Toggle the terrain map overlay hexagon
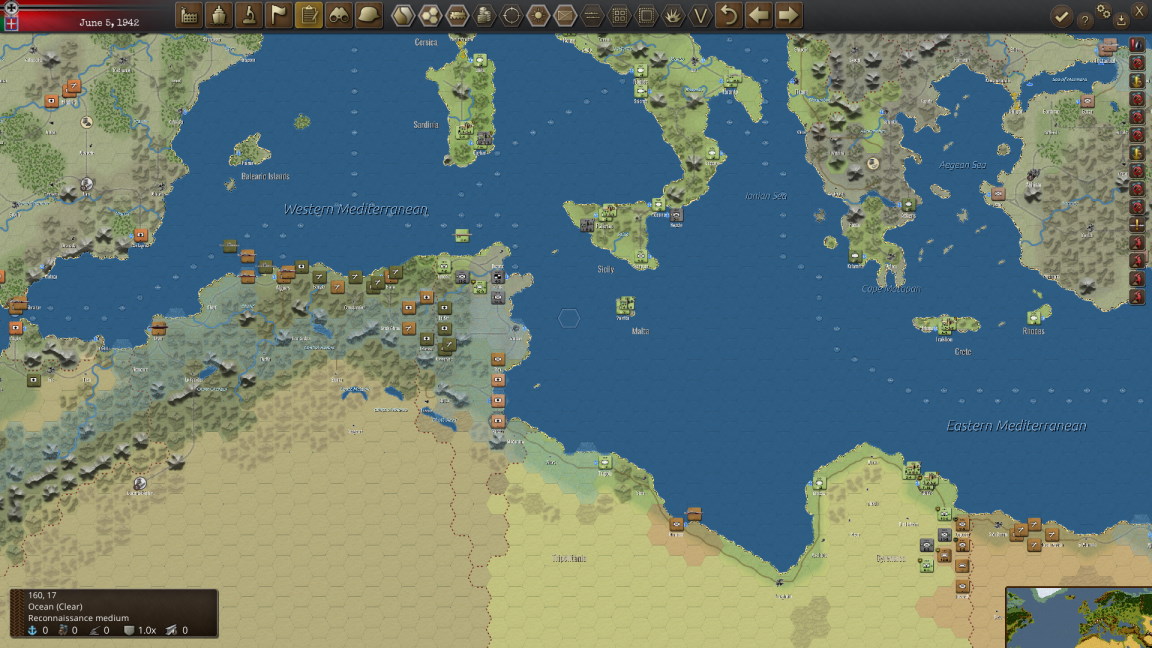The image size is (1152, 648). click(403, 15)
